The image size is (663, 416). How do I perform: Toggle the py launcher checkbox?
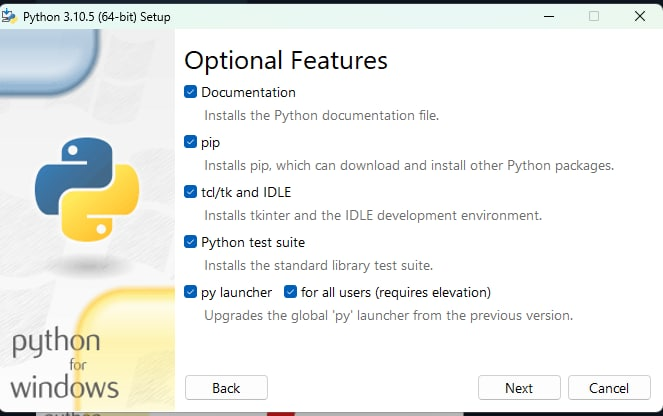[x=190, y=292]
